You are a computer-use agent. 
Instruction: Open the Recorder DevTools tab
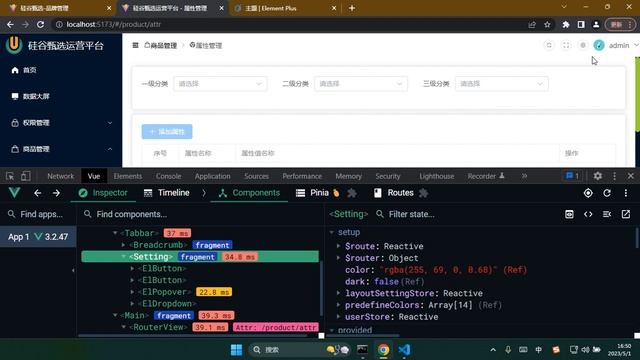click(x=486, y=176)
